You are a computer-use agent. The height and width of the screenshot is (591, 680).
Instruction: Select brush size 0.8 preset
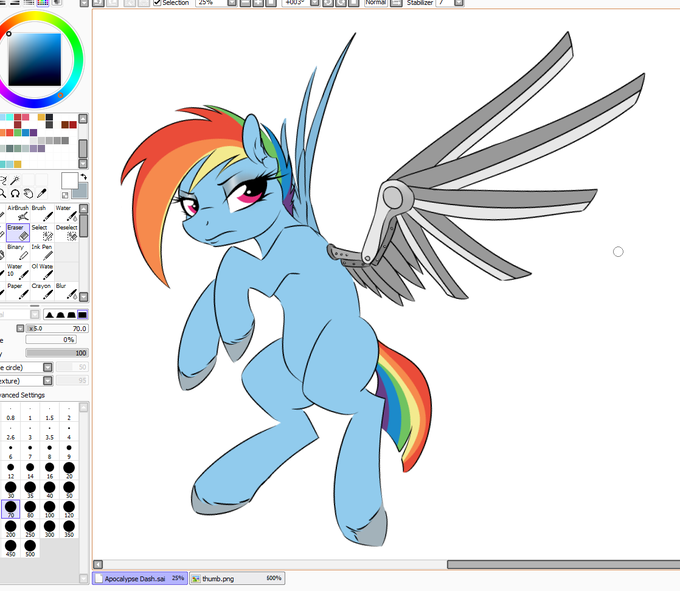(x=10, y=411)
